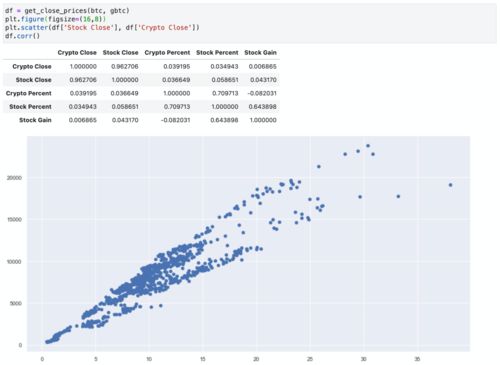Click the rightmost scatter point near x=38
The height and width of the screenshot is (365, 500).
[451, 185]
